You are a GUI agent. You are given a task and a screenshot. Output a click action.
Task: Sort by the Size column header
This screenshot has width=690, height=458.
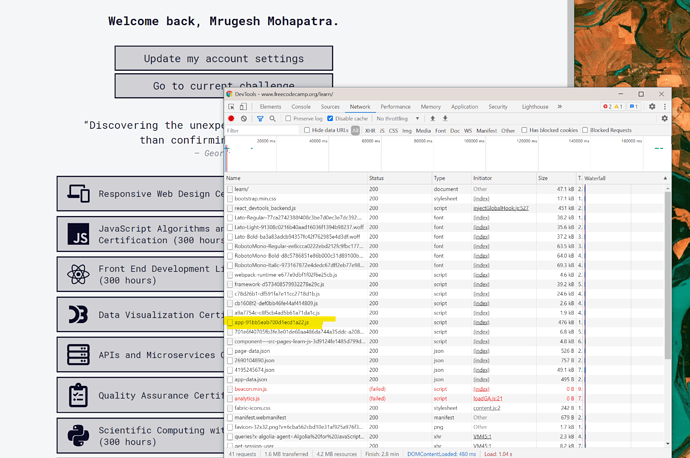556,178
